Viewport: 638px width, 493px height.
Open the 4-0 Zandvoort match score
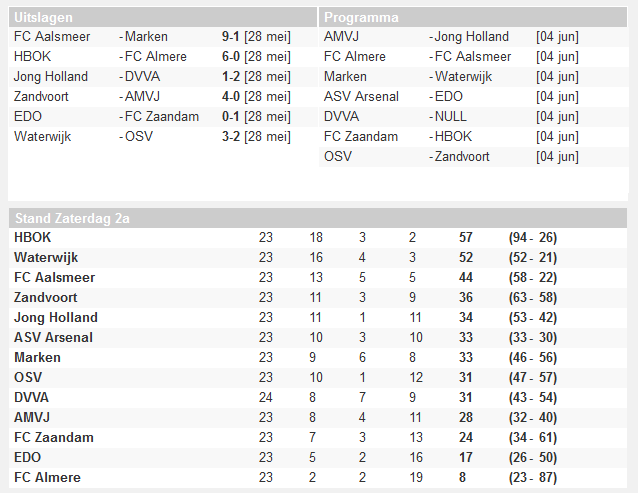click(x=236, y=97)
